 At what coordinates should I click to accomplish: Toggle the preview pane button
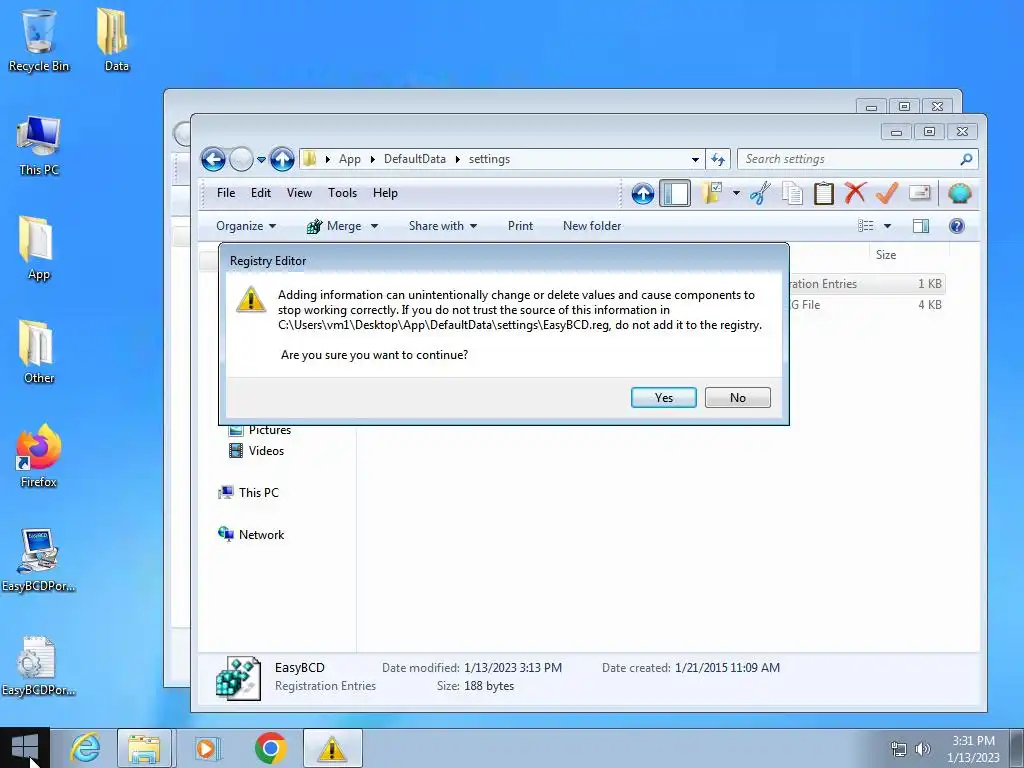(x=921, y=226)
